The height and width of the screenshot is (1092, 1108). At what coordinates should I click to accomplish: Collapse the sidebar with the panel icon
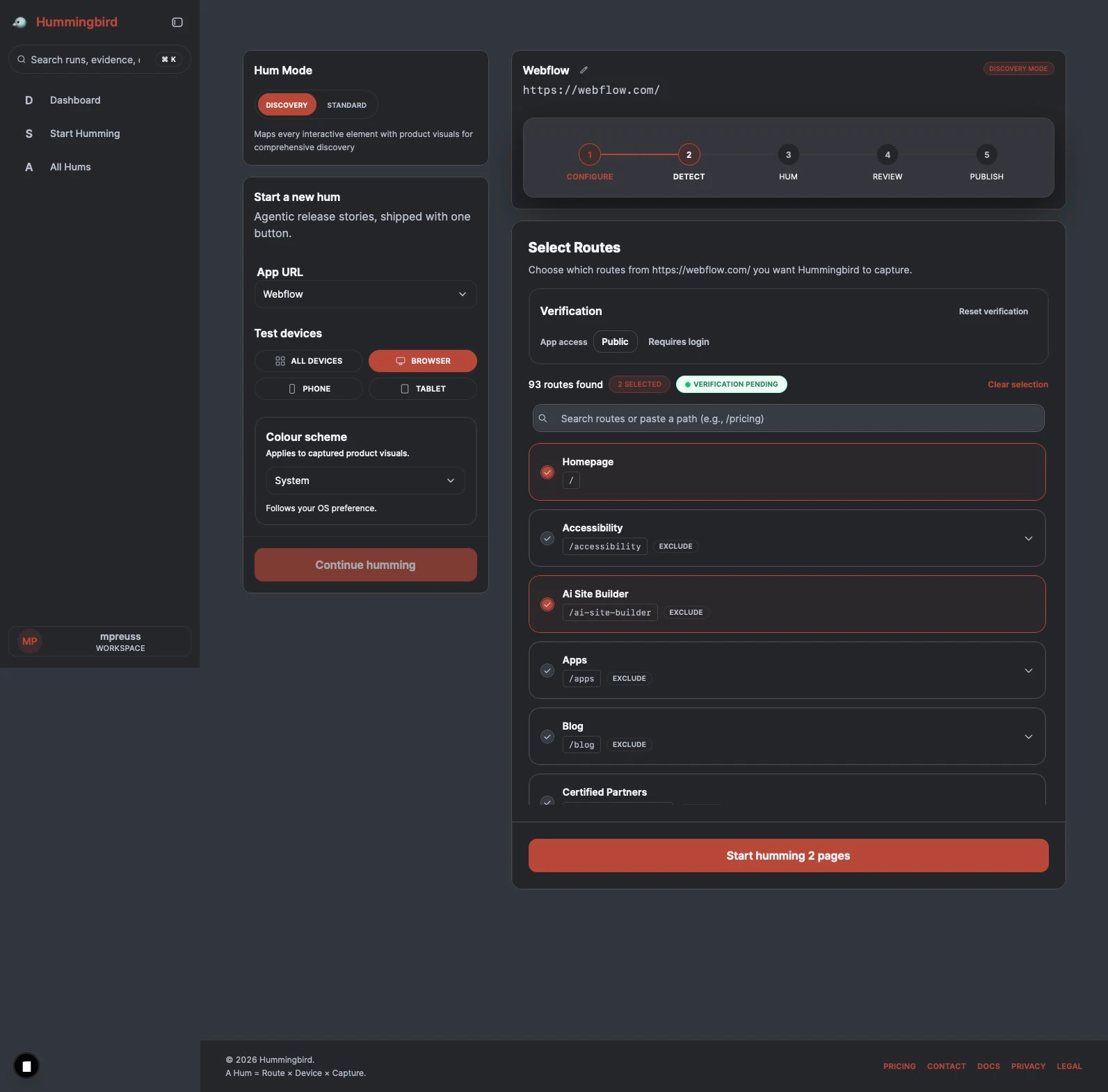pyautogui.click(x=177, y=22)
